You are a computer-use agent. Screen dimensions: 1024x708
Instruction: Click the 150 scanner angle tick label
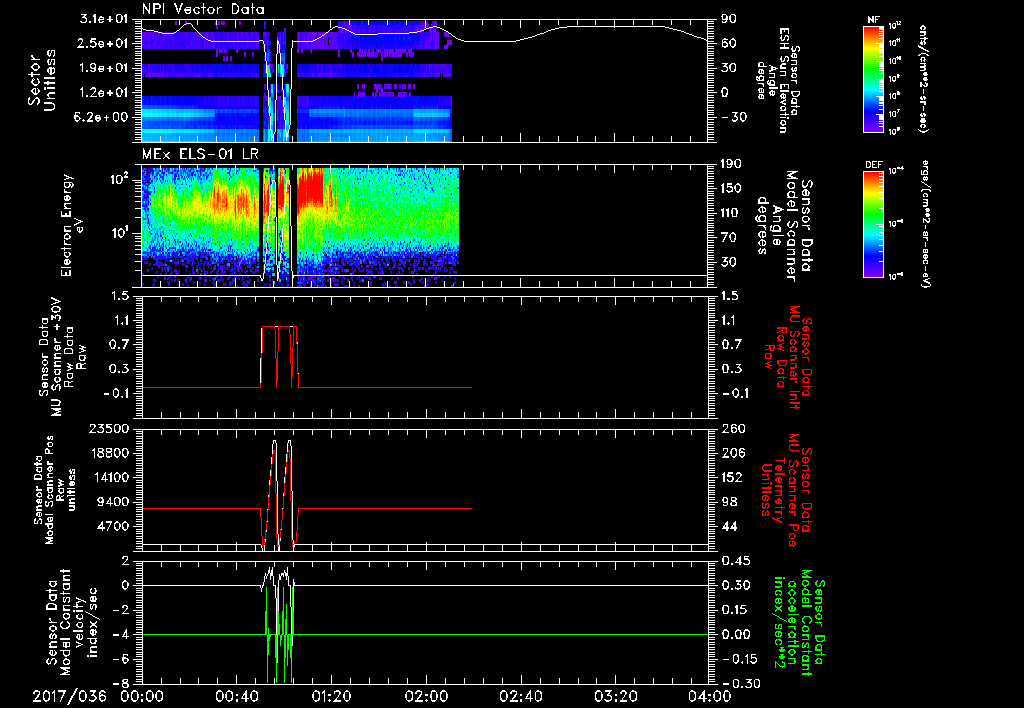coord(731,188)
